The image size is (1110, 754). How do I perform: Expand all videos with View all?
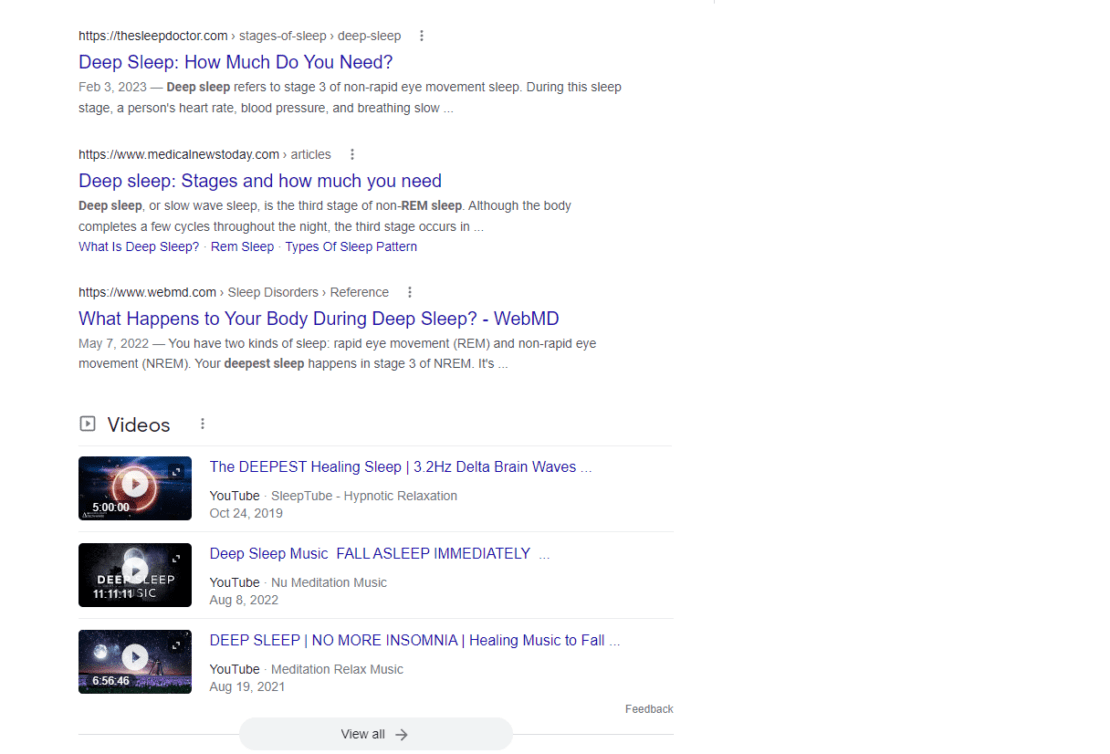(x=375, y=733)
